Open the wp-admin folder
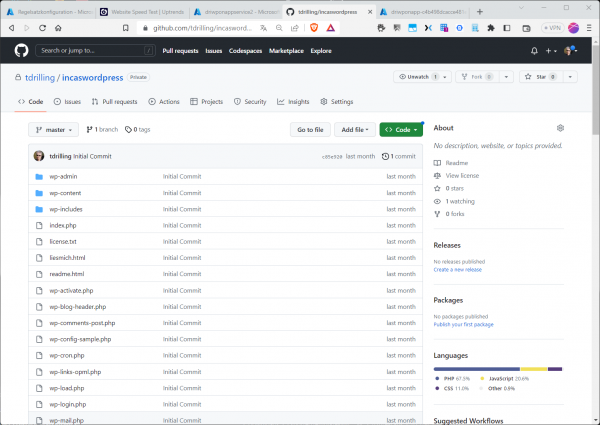The height and width of the screenshot is (425, 600). (x=63, y=176)
